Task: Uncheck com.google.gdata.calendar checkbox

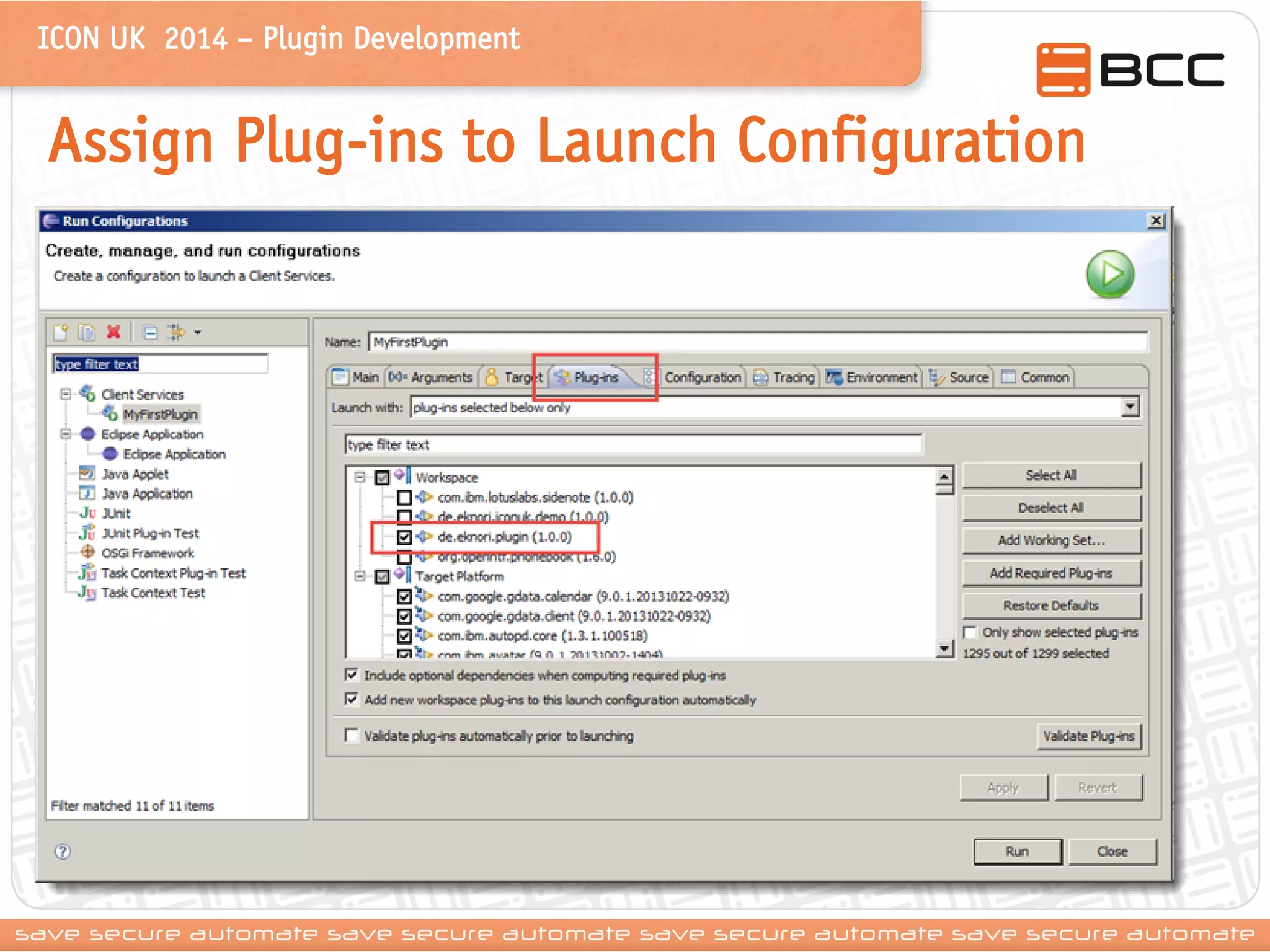Action: [x=404, y=596]
